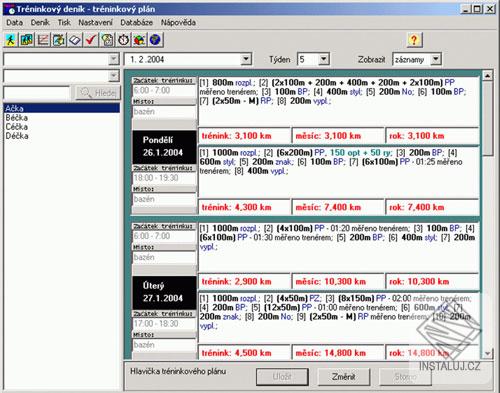This screenshot has height=393, width=500.
Task: Select Béčka in the group list
Action: point(62,118)
